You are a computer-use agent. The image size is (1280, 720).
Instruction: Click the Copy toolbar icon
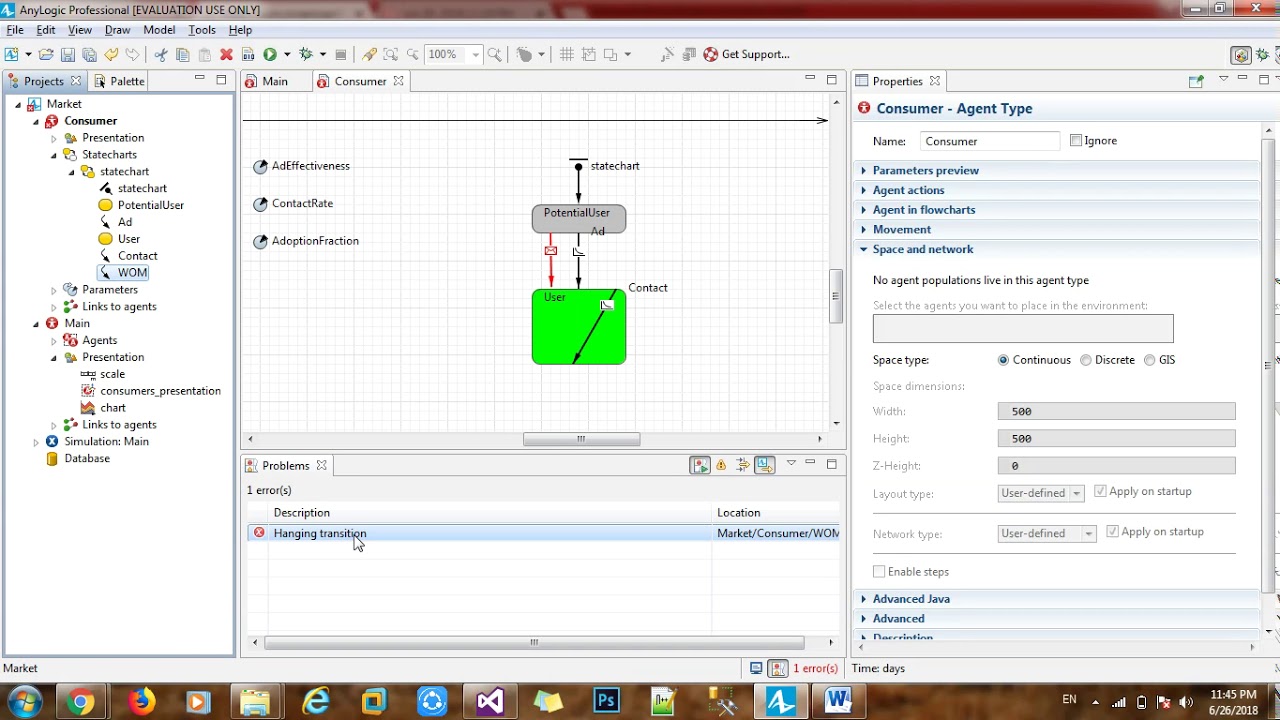tap(182, 54)
